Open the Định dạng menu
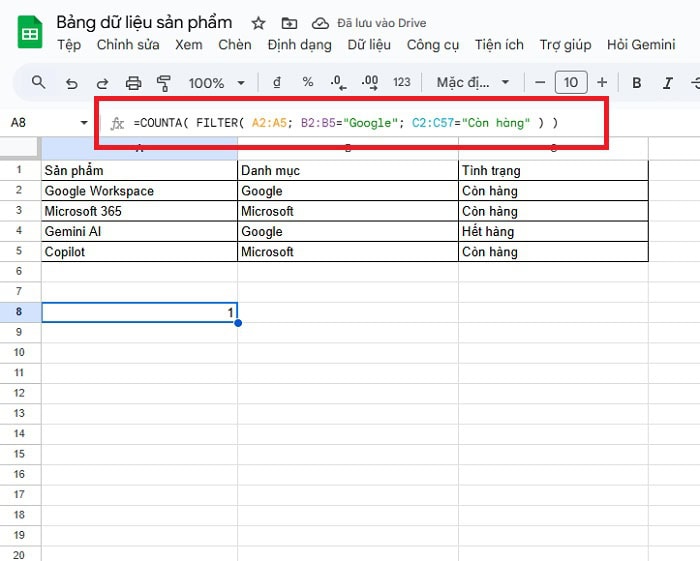Screen dimensions: 700x561 coord(300,45)
